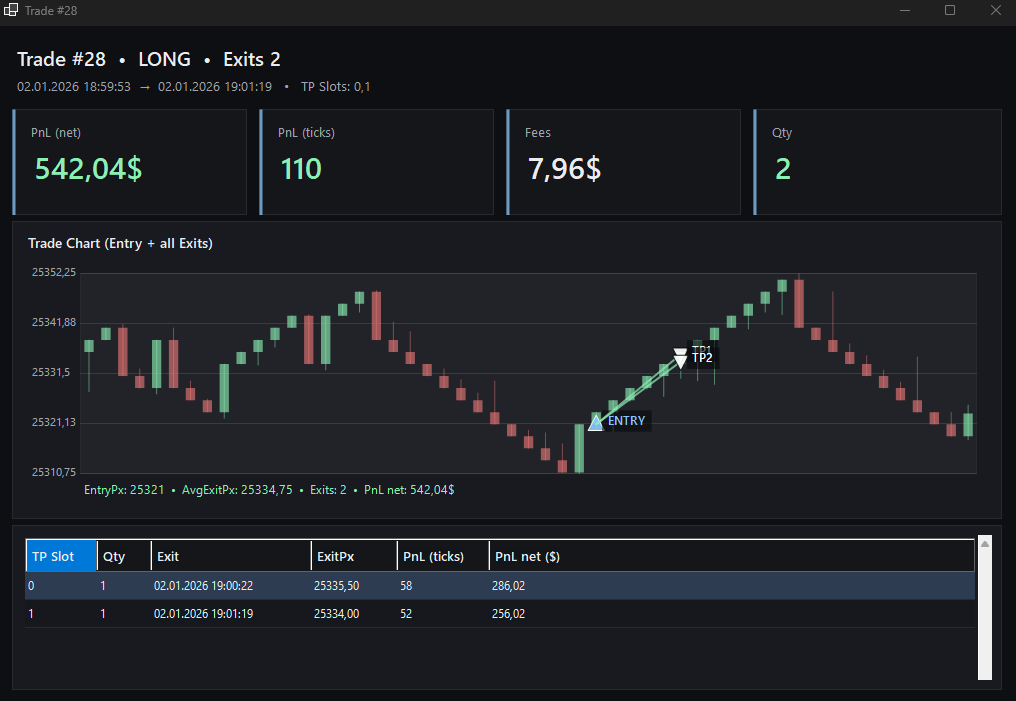Click the Fees 7,96$ card

pos(624,162)
